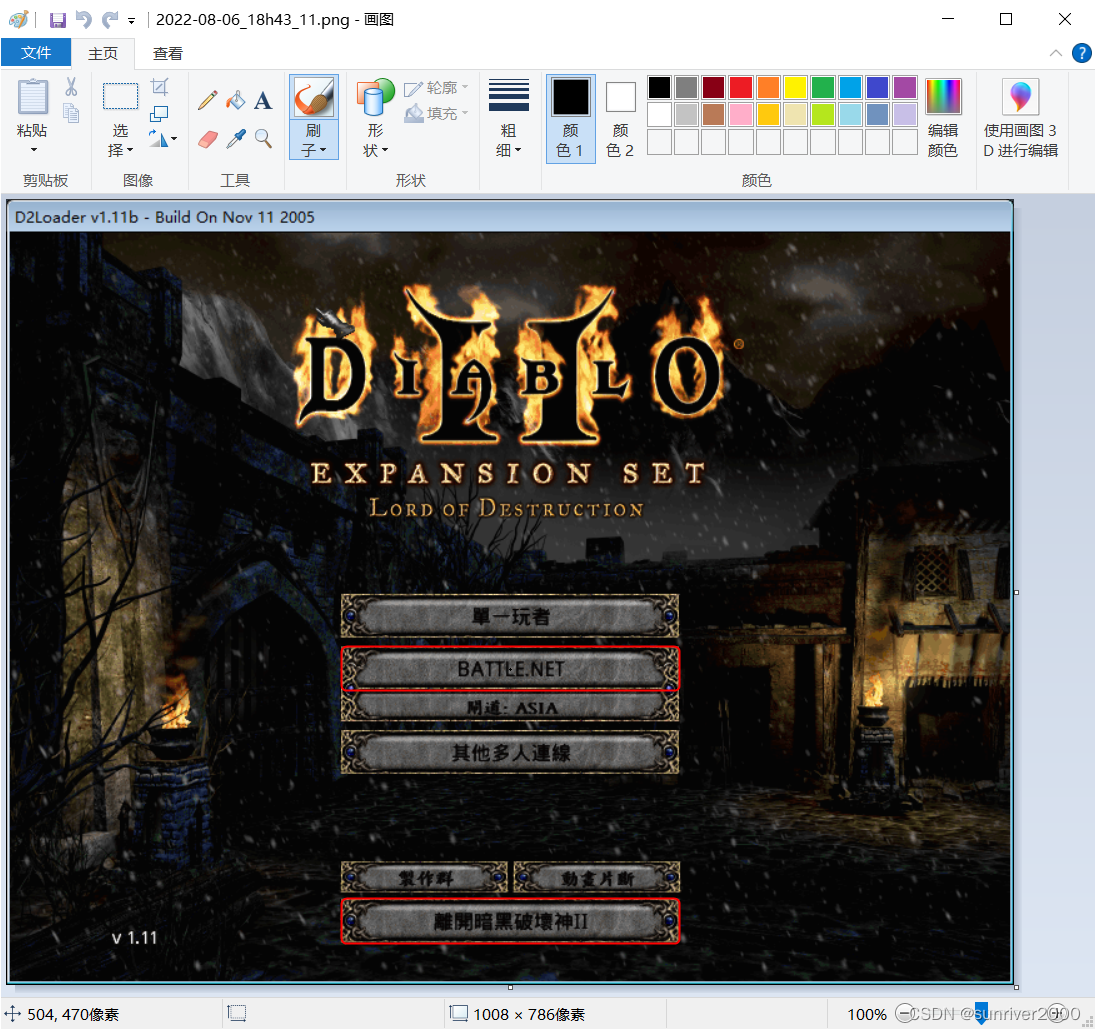The width and height of the screenshot is (1096, 1030).
Task: Select the Text tool A
Action: [263, 101]
